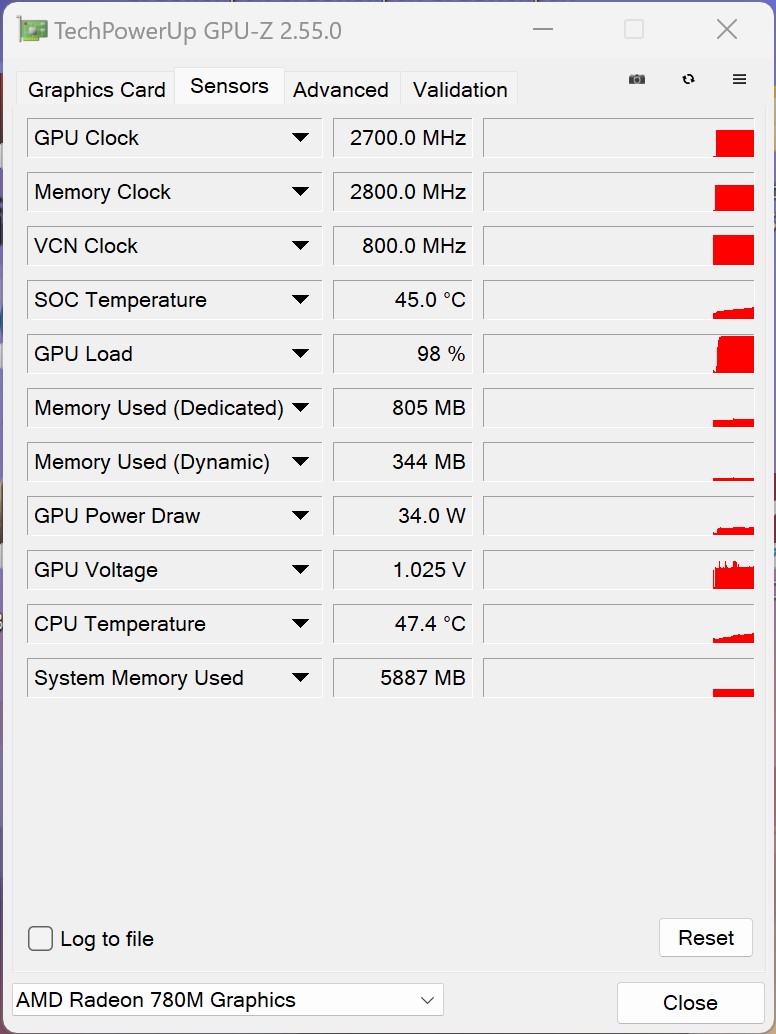The image size is (776, 1034).
Task: Click the screenshot camera icon
Action: point(637,80)
